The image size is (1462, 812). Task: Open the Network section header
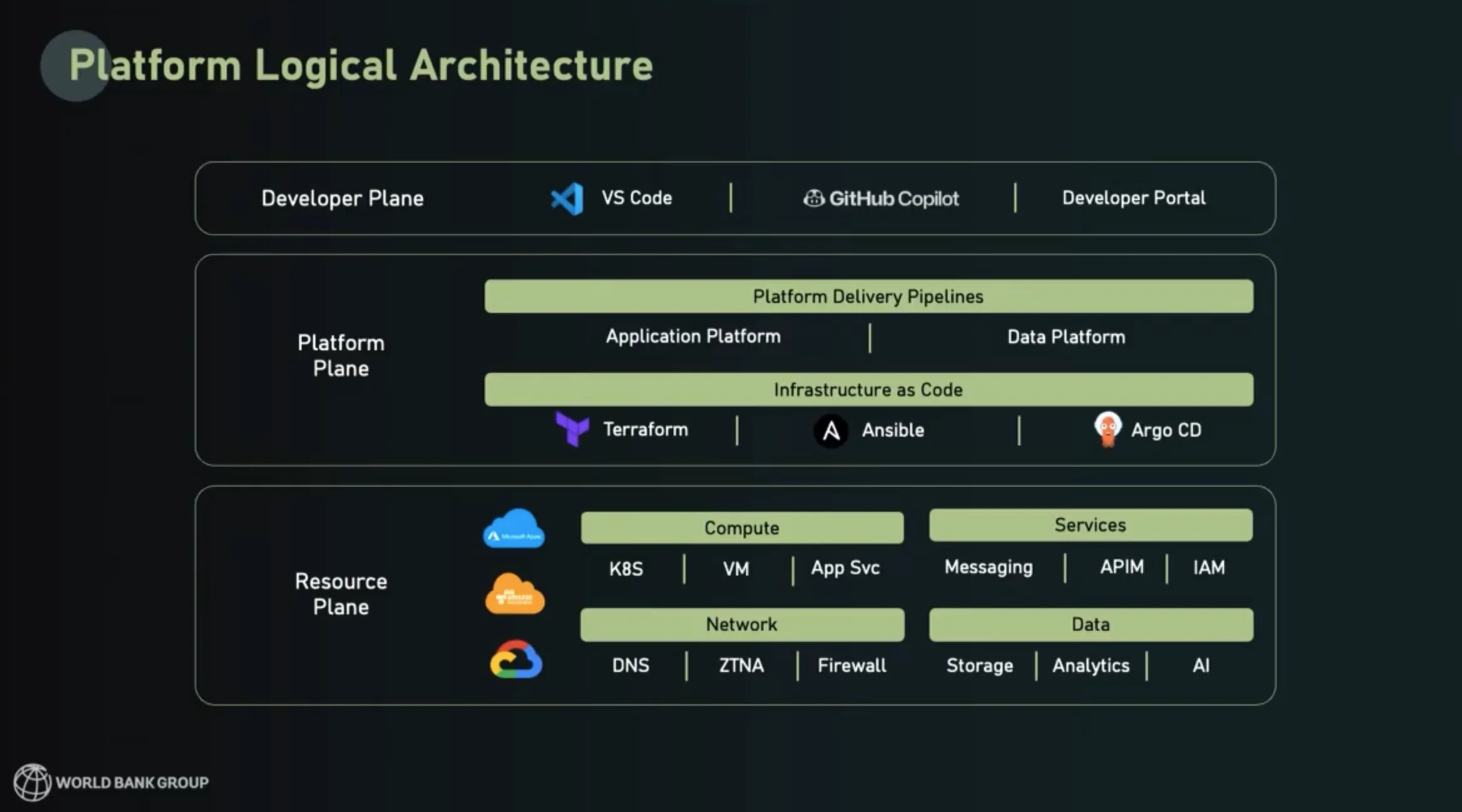[x=742, y=624]
